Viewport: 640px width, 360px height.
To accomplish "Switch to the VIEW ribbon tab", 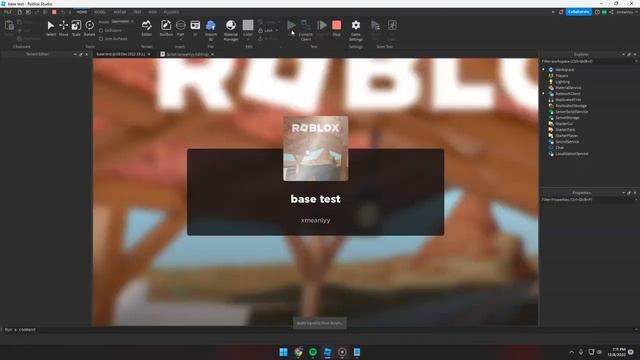I will click(x=153, y=12).
